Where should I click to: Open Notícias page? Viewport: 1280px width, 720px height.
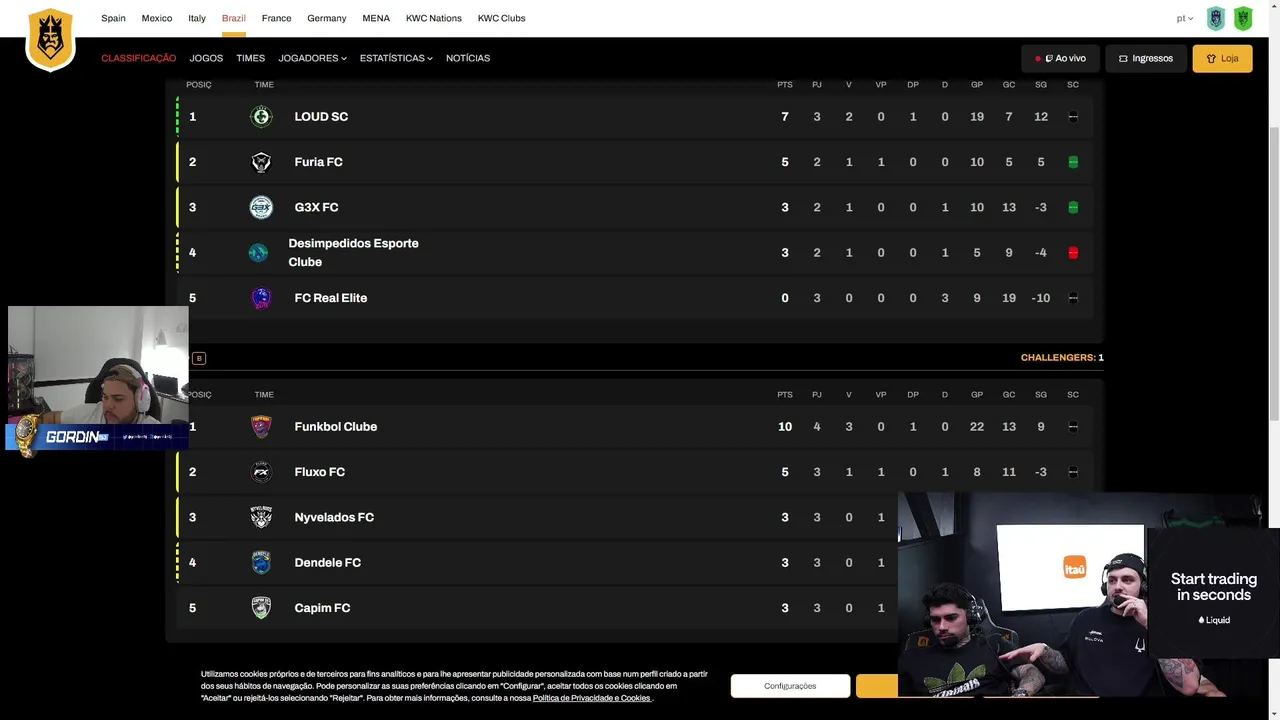tap(468, 58)
